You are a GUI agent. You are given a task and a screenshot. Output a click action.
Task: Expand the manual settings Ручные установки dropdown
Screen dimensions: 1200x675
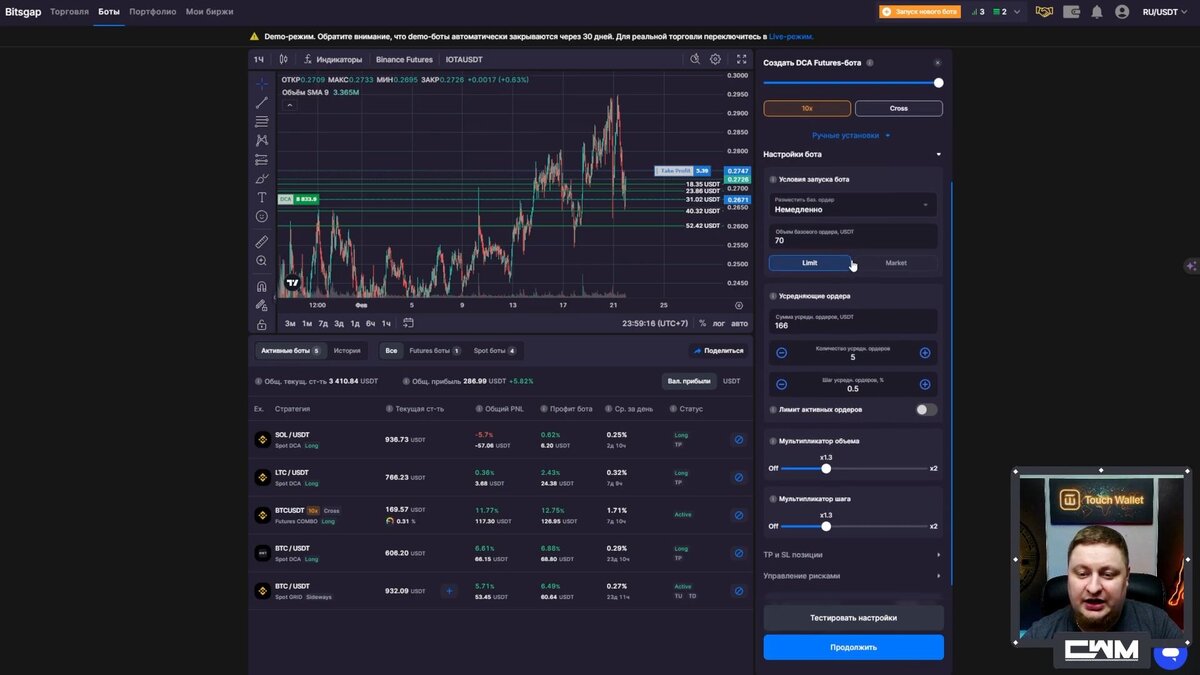[x=851, y=135]
